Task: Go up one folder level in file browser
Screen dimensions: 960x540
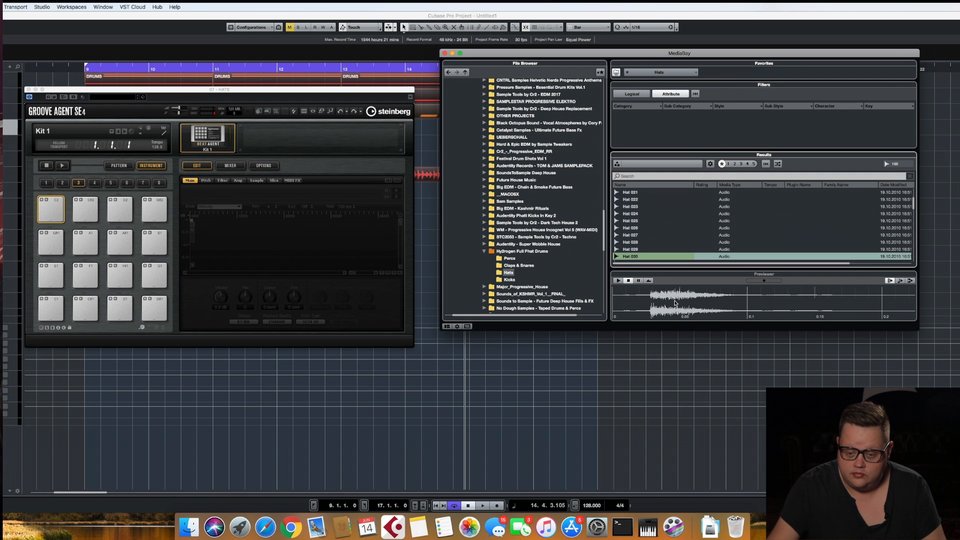Action: coord(465,72)
